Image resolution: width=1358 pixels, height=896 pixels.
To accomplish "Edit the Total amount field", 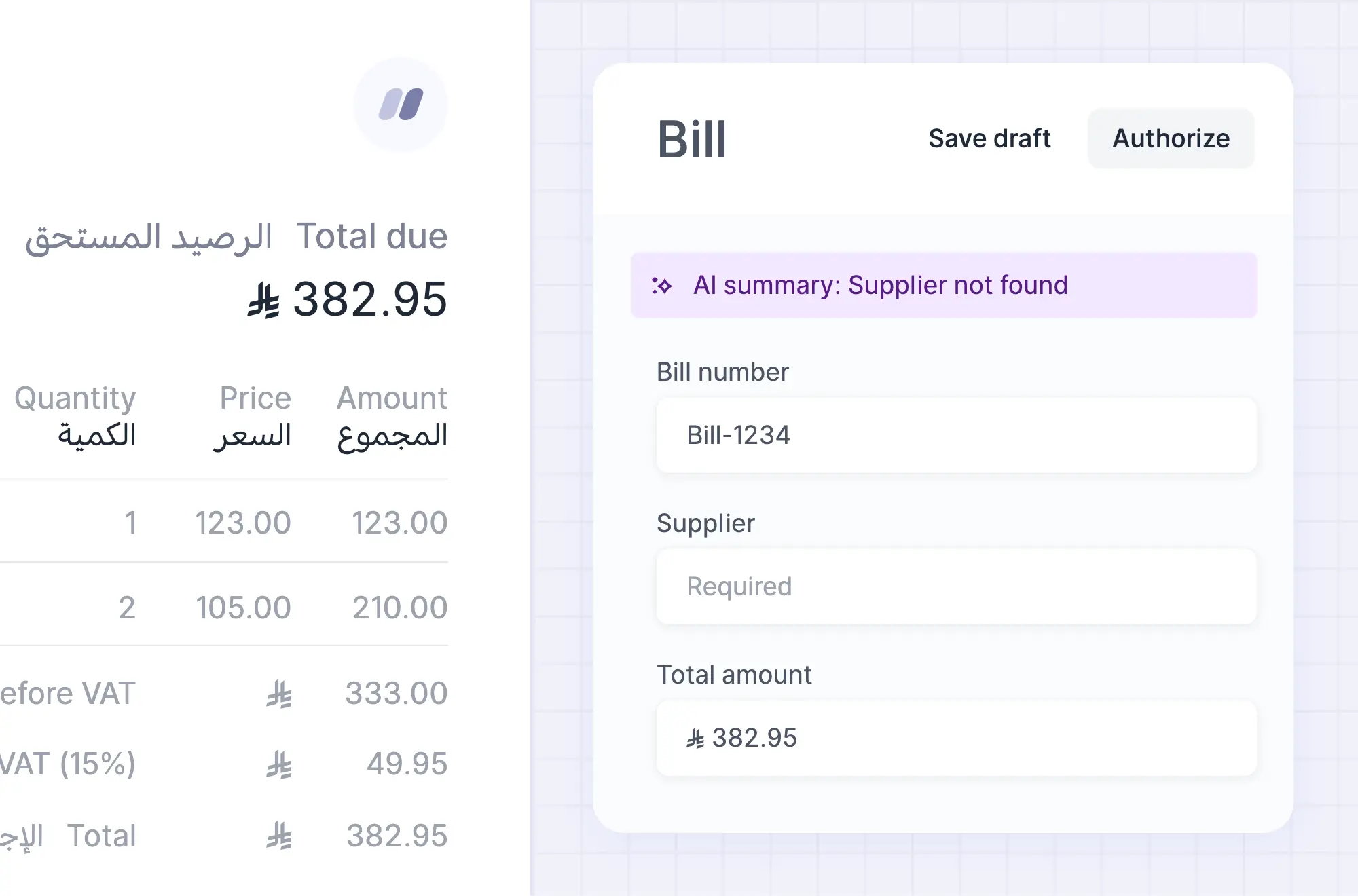I will [x=957, y=739].
